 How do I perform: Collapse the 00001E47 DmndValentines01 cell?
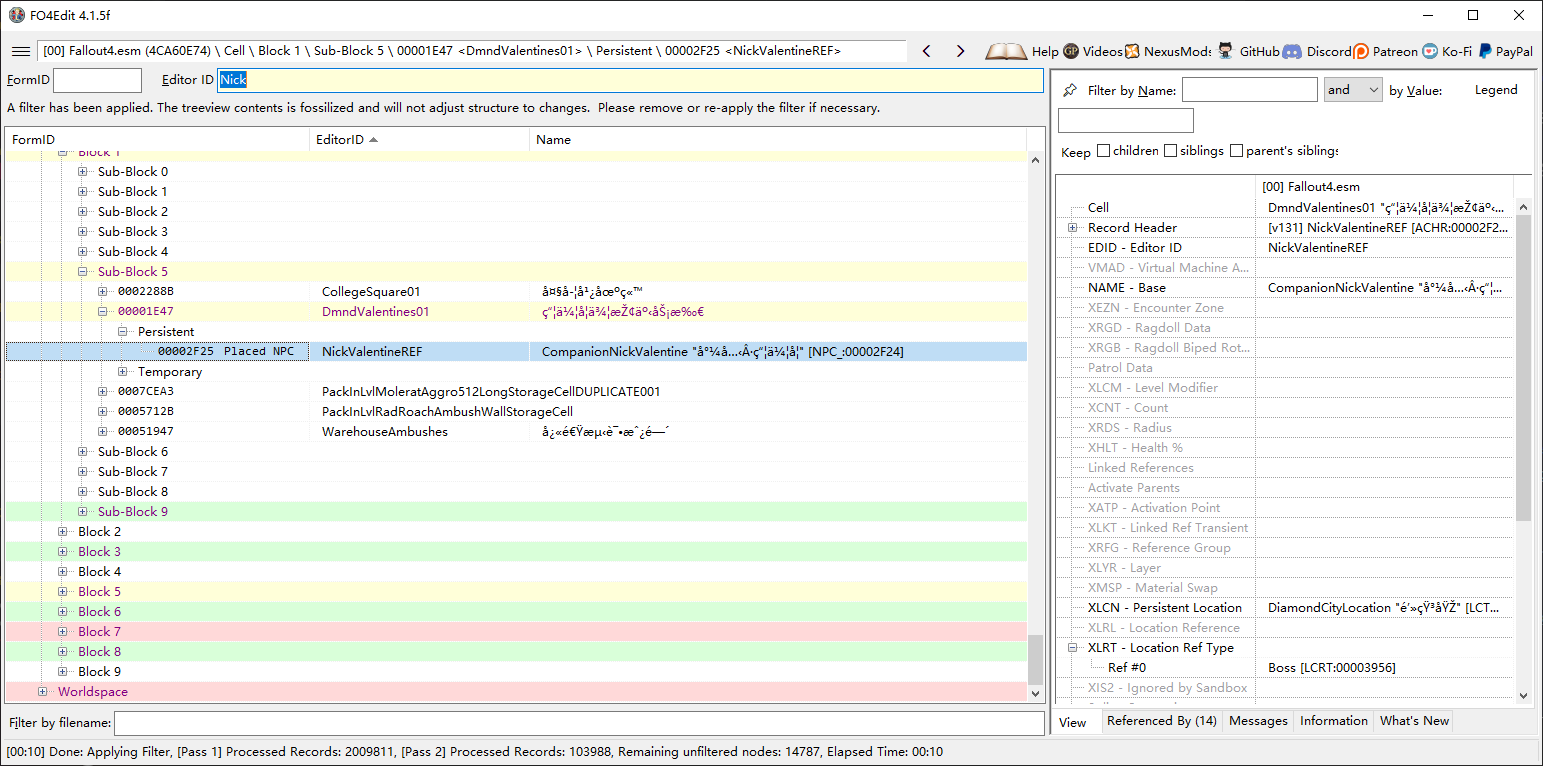103,312
